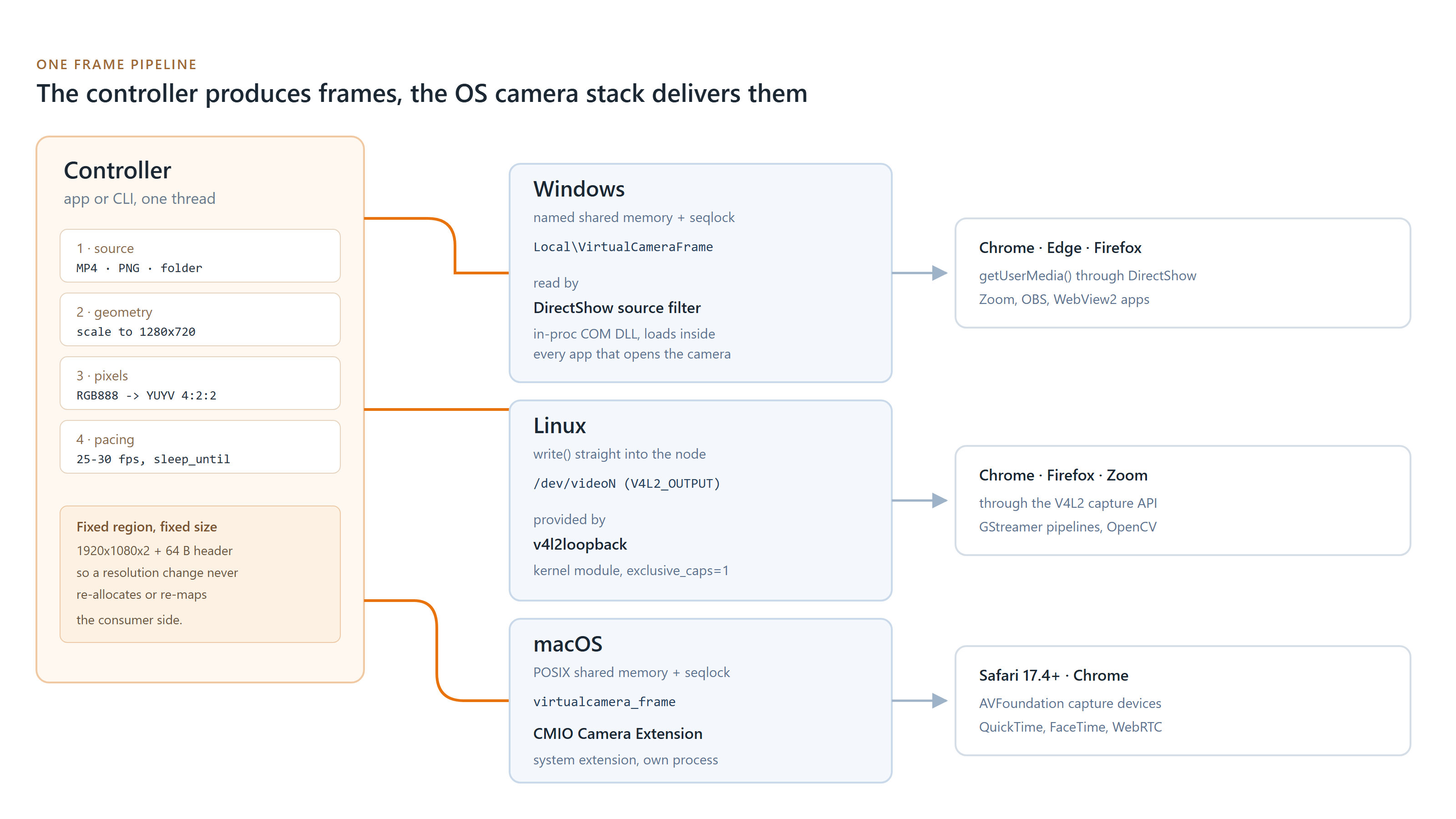Viewport: 1456px width, 819px height.
Task: Click the 'Windows' card heading
Action: [x=579, y=189]
